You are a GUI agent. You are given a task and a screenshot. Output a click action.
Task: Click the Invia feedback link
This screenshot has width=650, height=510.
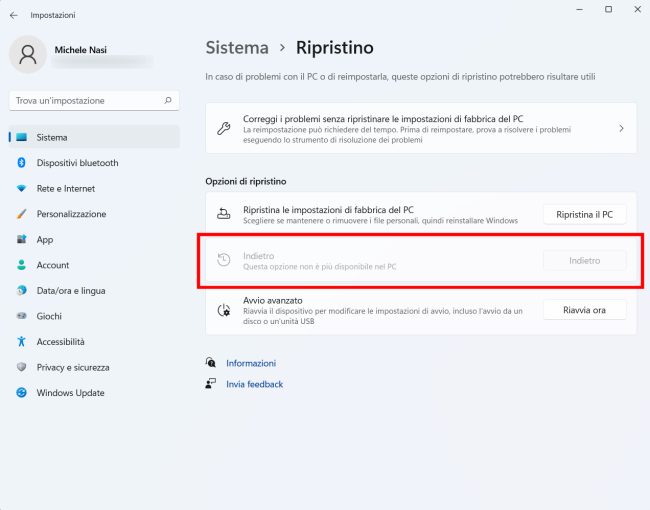pyautogui.click(x=255, y=384)
